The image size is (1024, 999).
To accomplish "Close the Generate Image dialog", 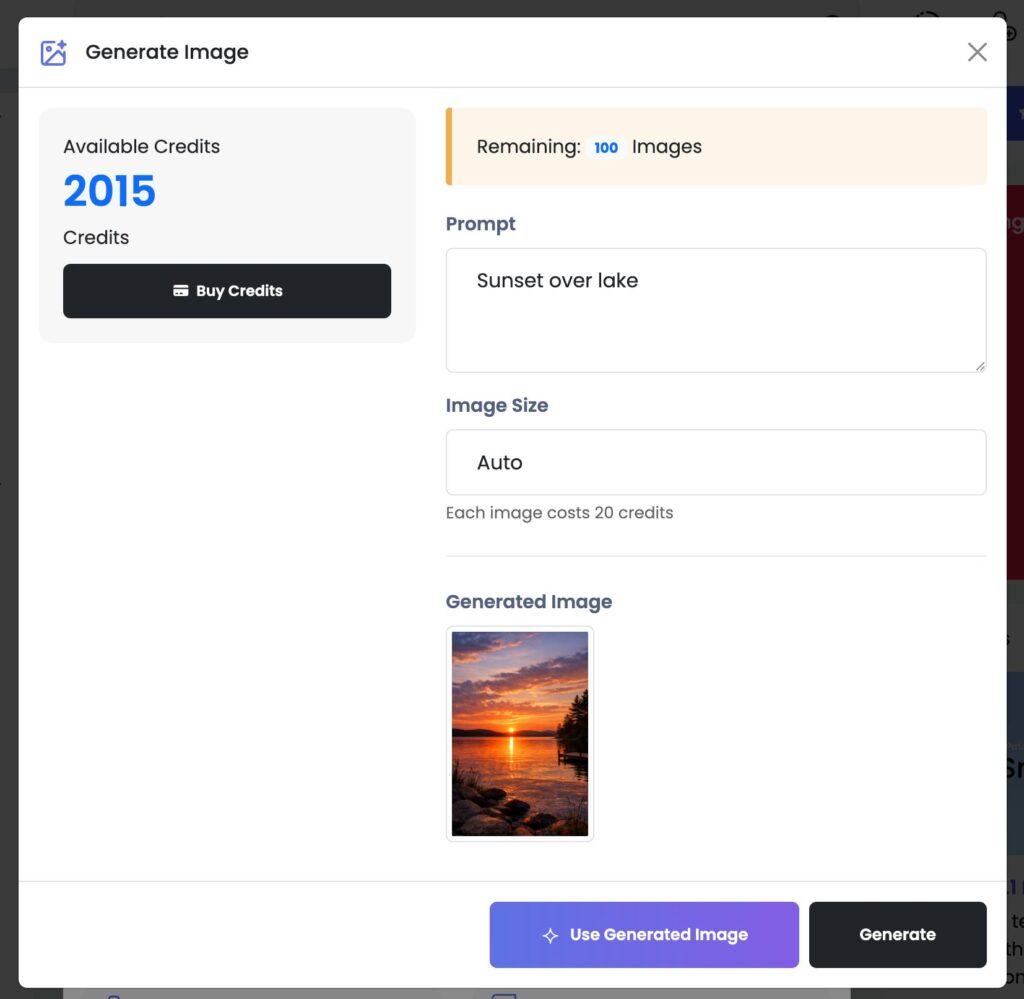I will tap(977, 52).
